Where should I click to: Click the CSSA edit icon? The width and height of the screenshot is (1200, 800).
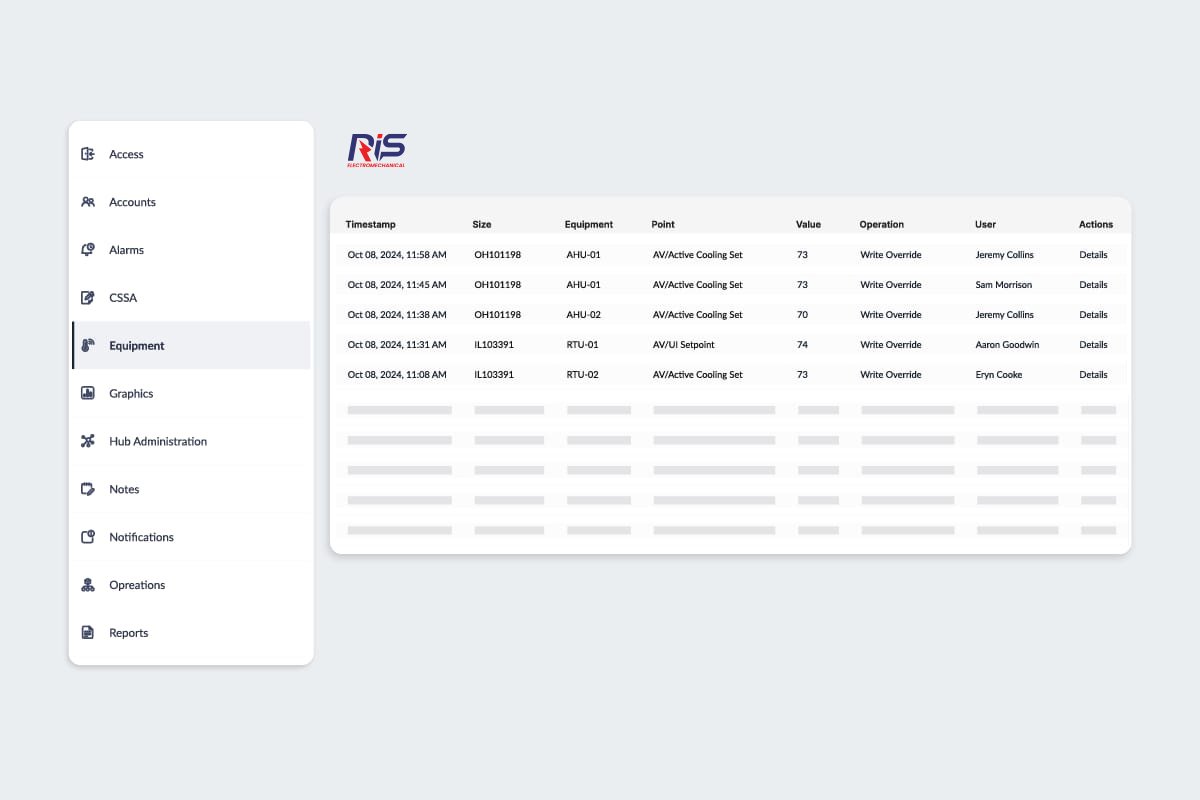(88, 298)
